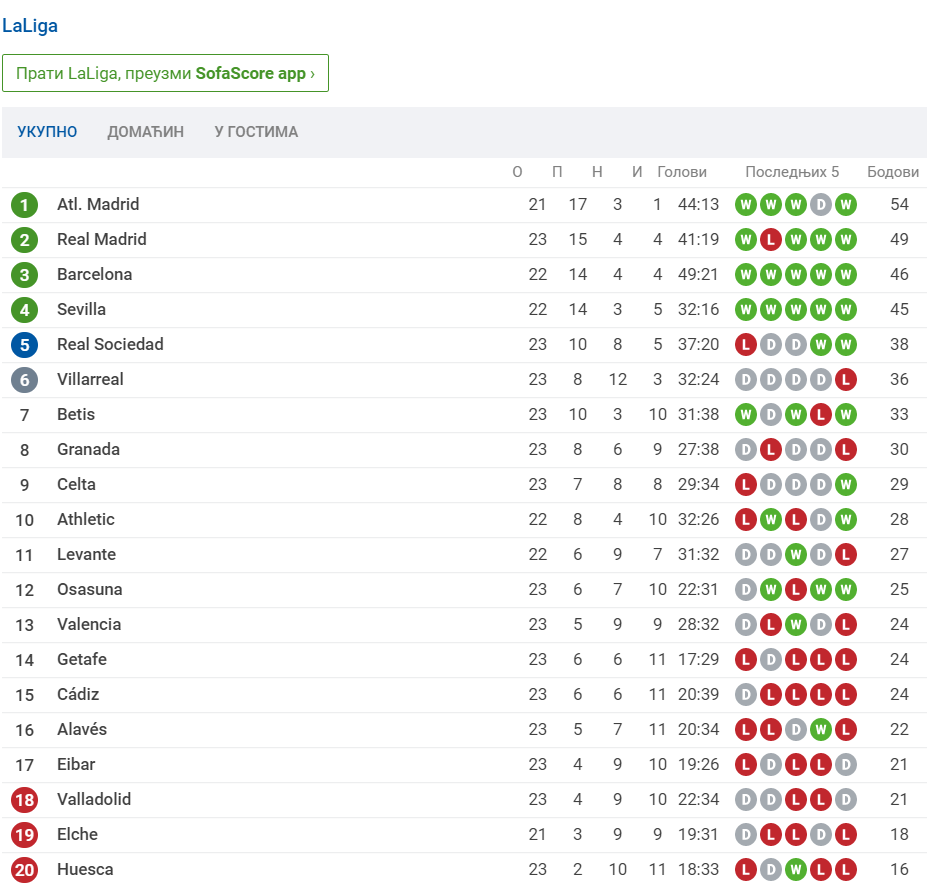The width and height of the screenshot is (929, 893).
Task: Click Huesca's green W form icon
Action: tap(796, 870)
